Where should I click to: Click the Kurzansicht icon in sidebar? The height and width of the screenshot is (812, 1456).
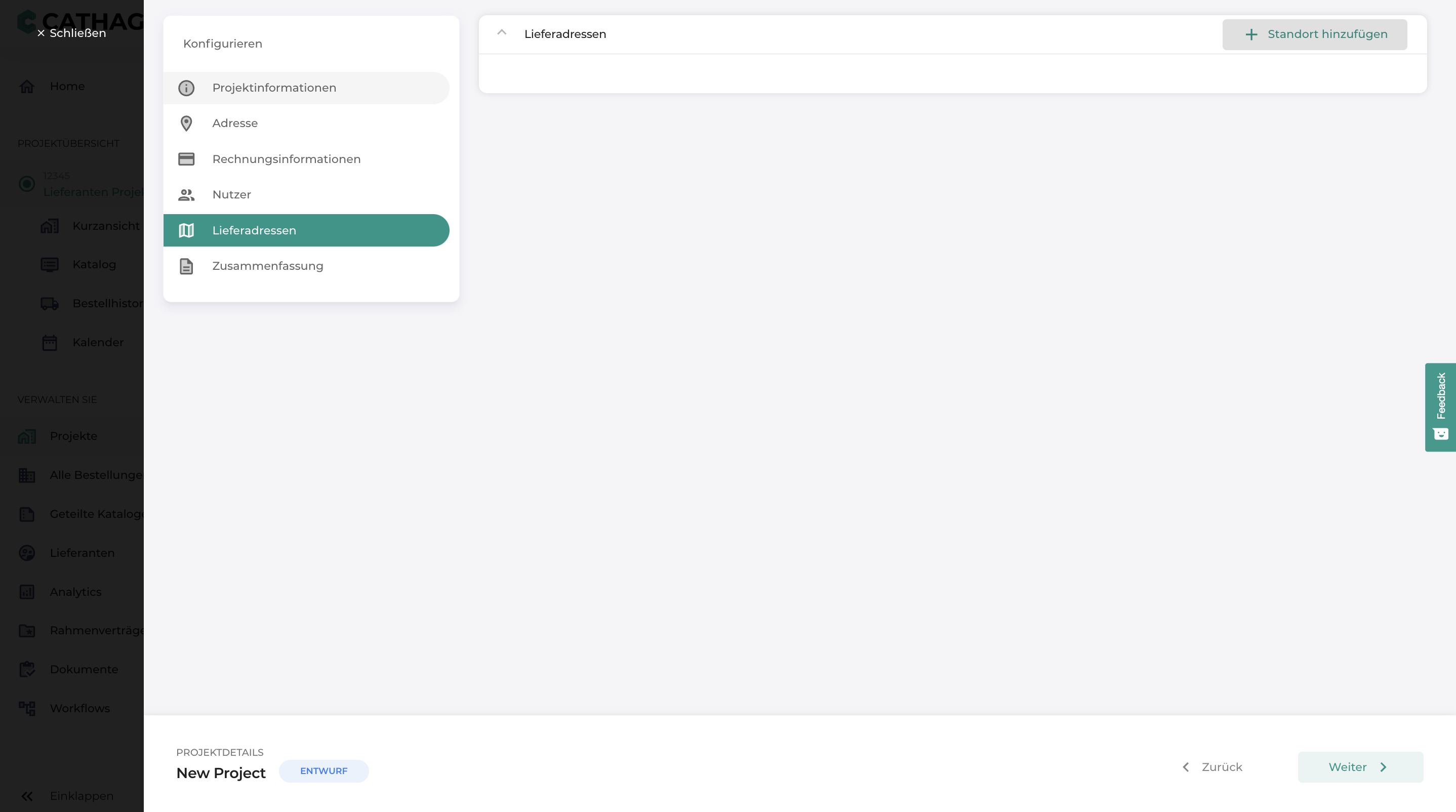pyautogui.click(x=50, y=226)
